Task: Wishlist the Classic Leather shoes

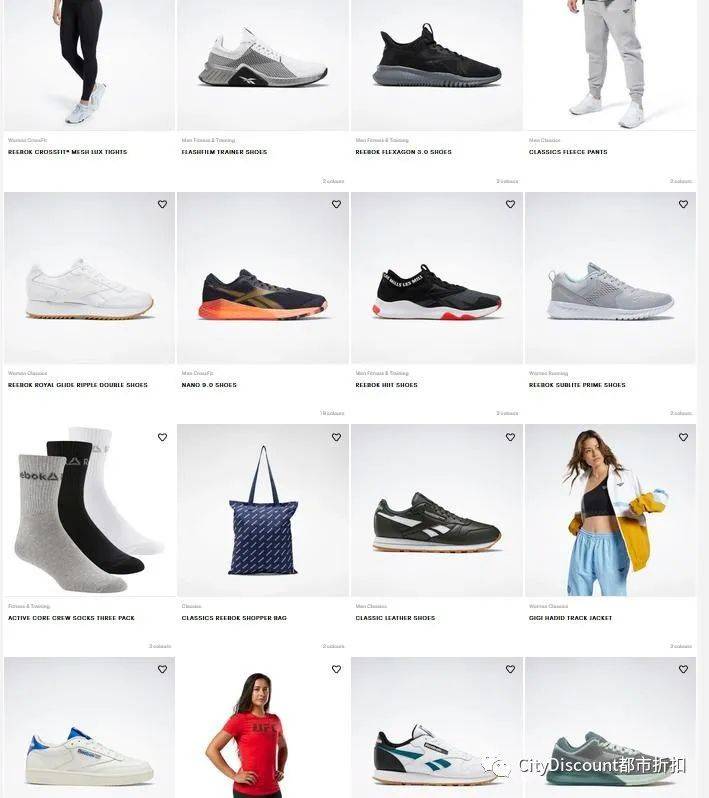Action: click(511, 437)
